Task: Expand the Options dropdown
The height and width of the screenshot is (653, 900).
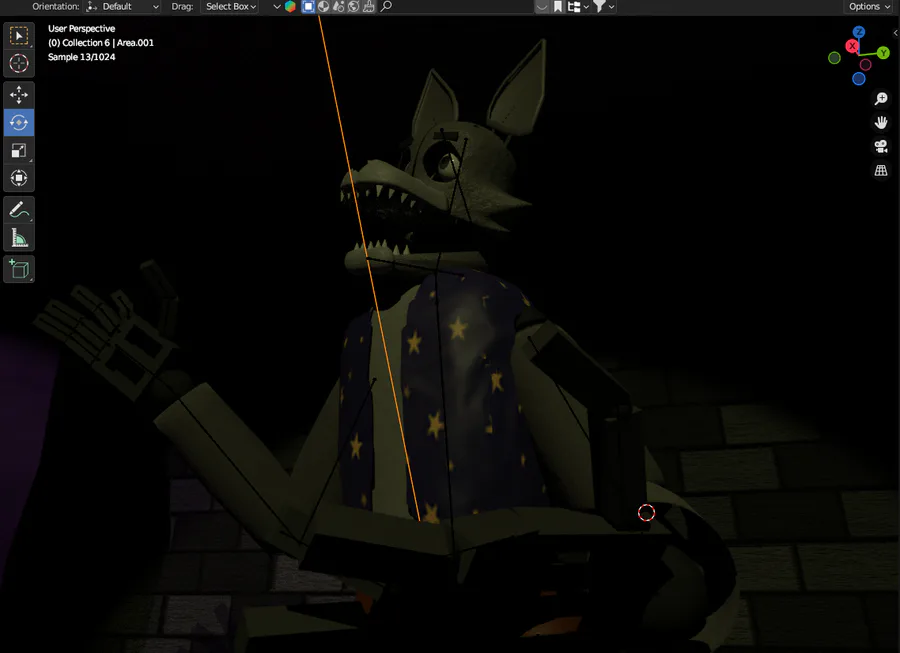Action: click(869, 6)
